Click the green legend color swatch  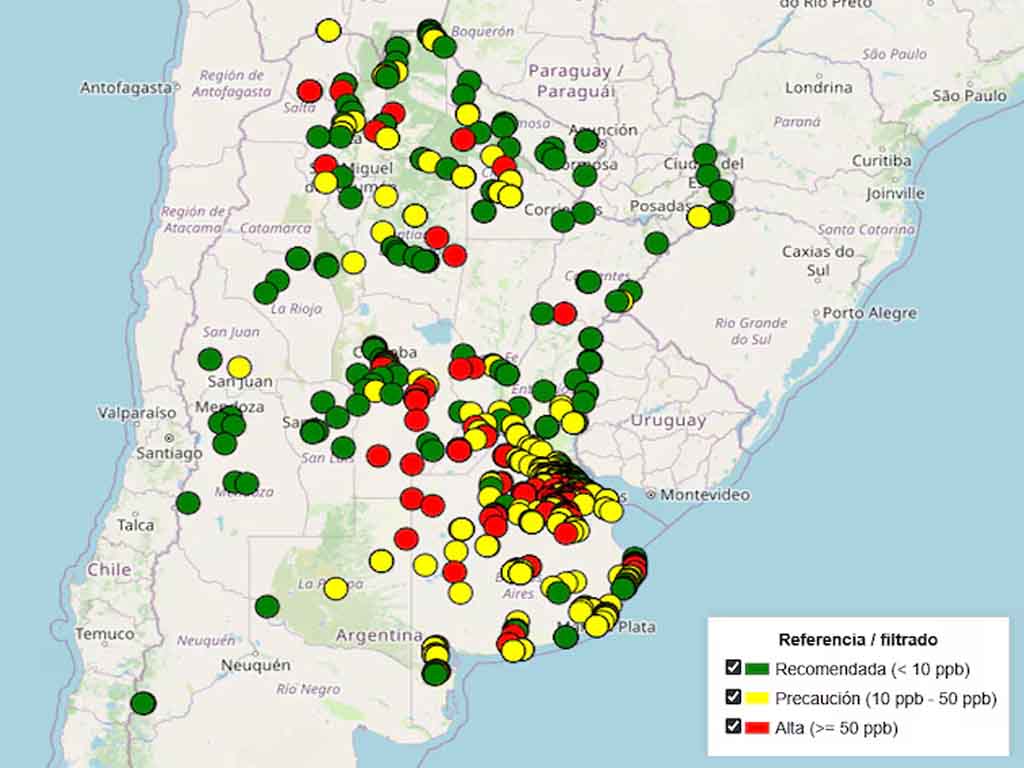[757, 669]
